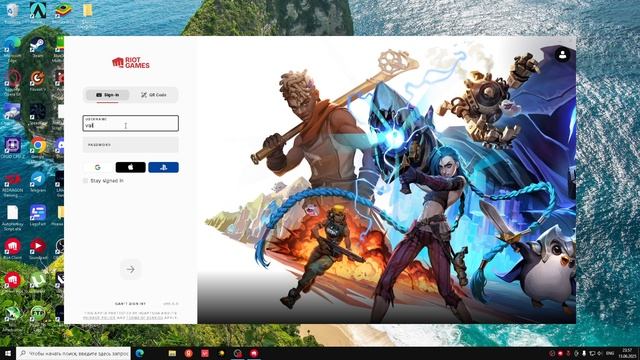
Task: Open Yandex browser from the taskbar
Action: (x=189, y=353)
